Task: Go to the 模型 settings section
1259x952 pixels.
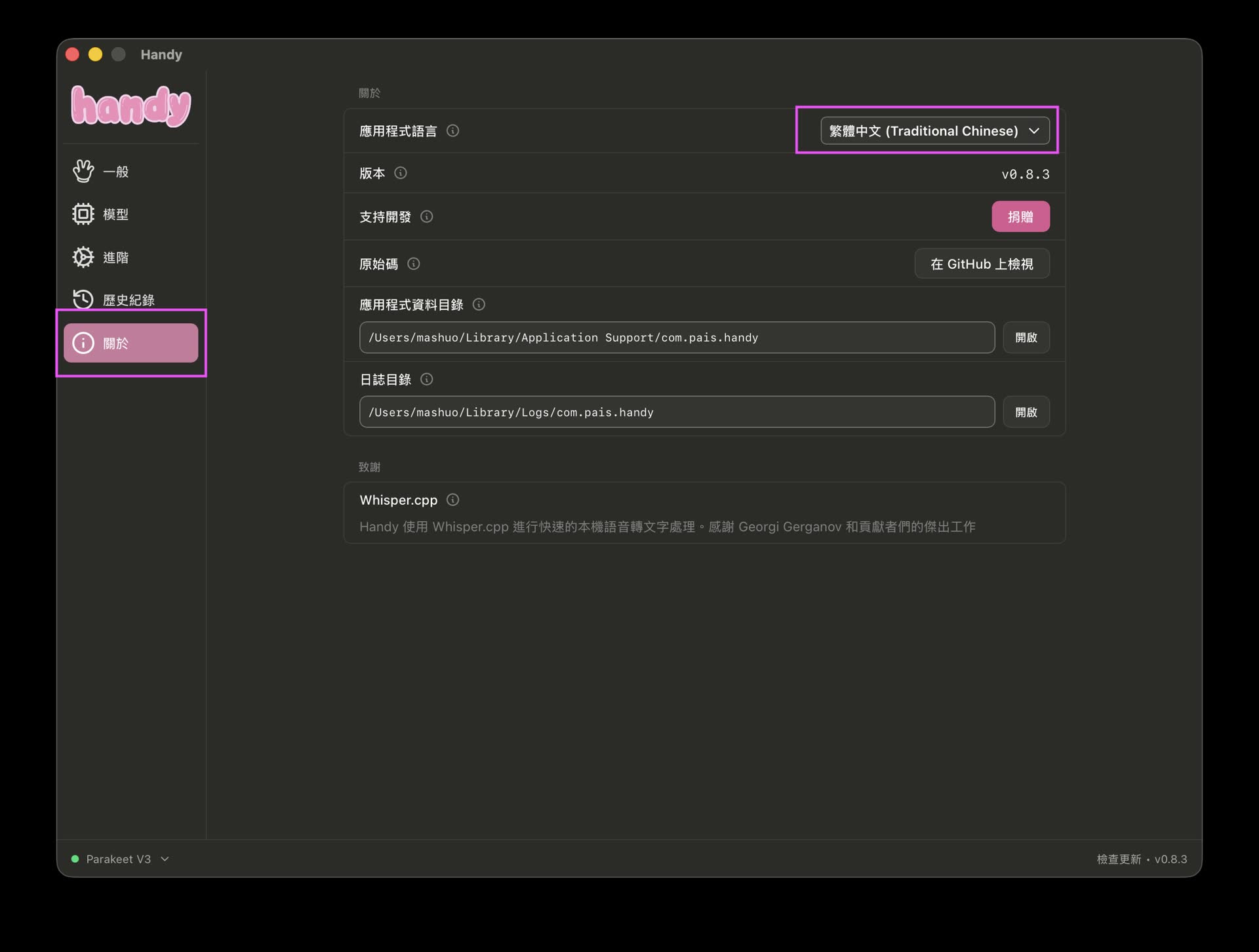Action: (x=130, y=214)
